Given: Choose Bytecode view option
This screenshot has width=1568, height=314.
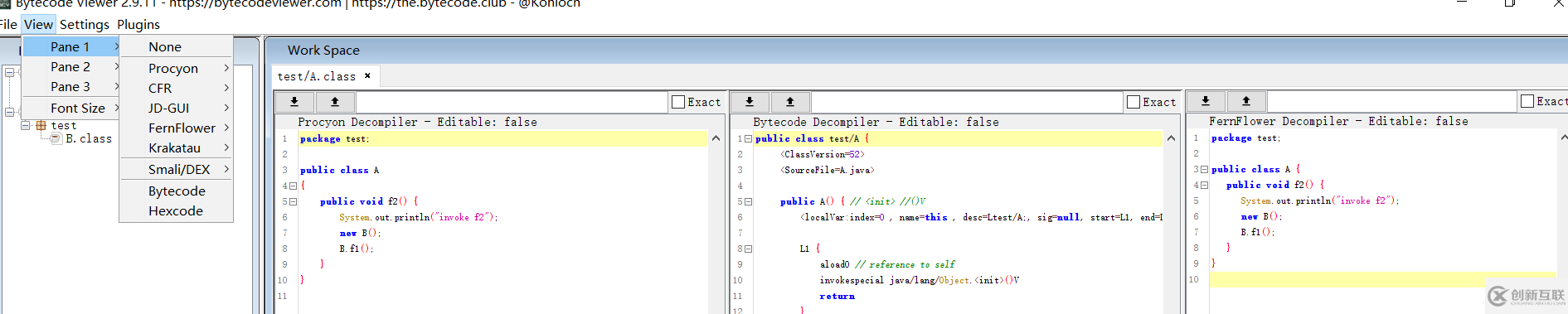Looking at the screenshot, I should pyautogui.click(x=176, y=191).
